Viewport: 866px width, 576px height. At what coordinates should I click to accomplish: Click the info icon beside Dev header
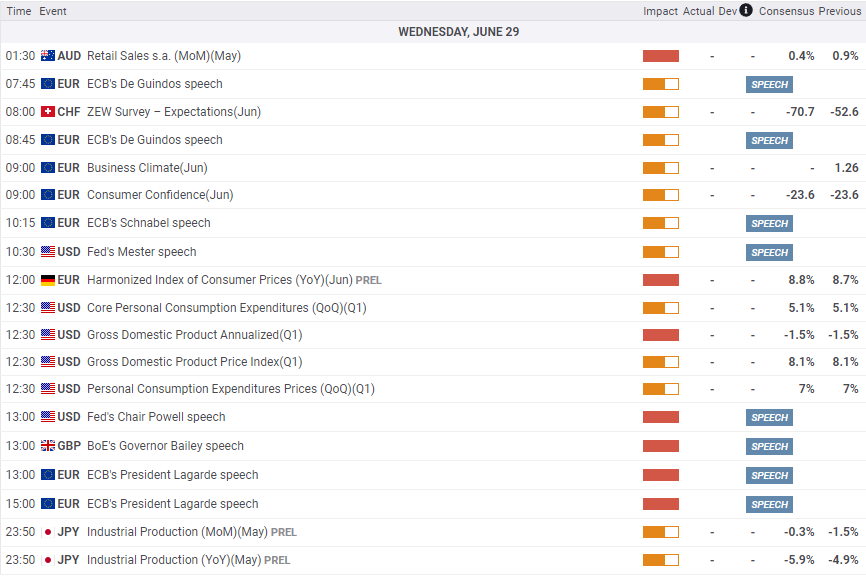point(746,10)
